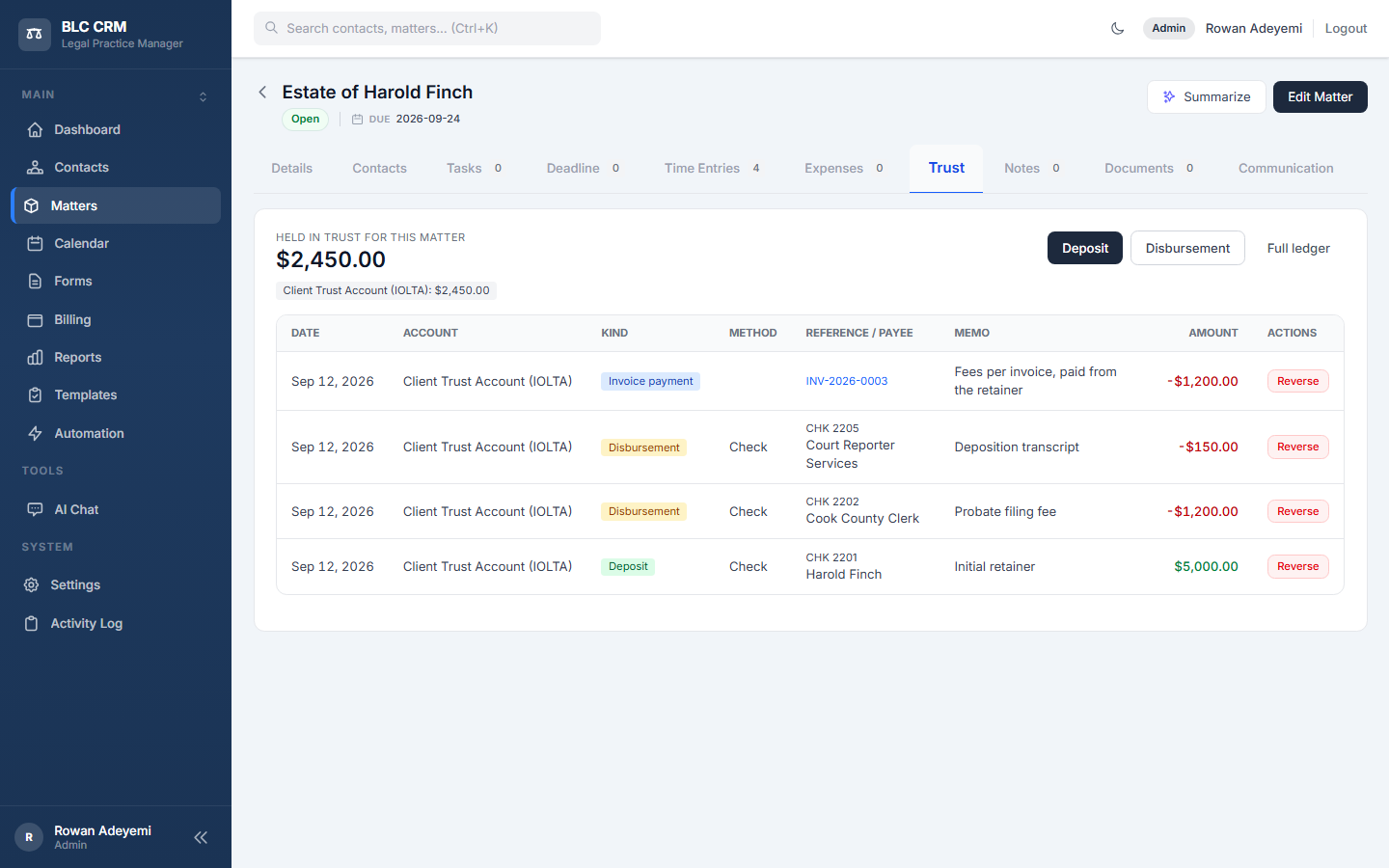This screenshot has height=868, width=1389.
Task: Open the Full ledger link
Action: point(1298,248)
